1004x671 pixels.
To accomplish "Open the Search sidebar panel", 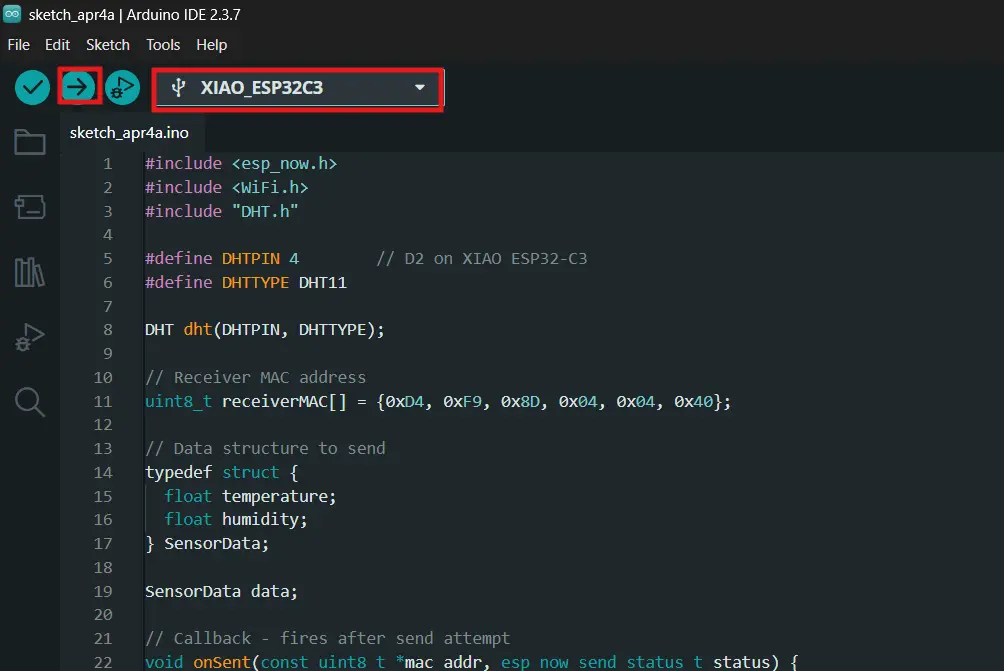I will 30,402.
